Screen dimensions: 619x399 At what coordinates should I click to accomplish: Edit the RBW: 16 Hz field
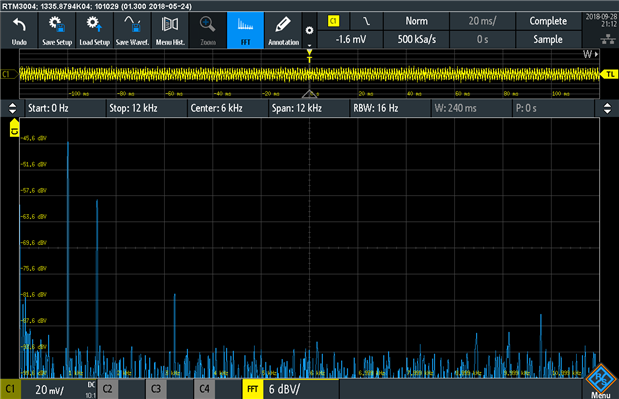pyautogui.click(x=391, y=108)
